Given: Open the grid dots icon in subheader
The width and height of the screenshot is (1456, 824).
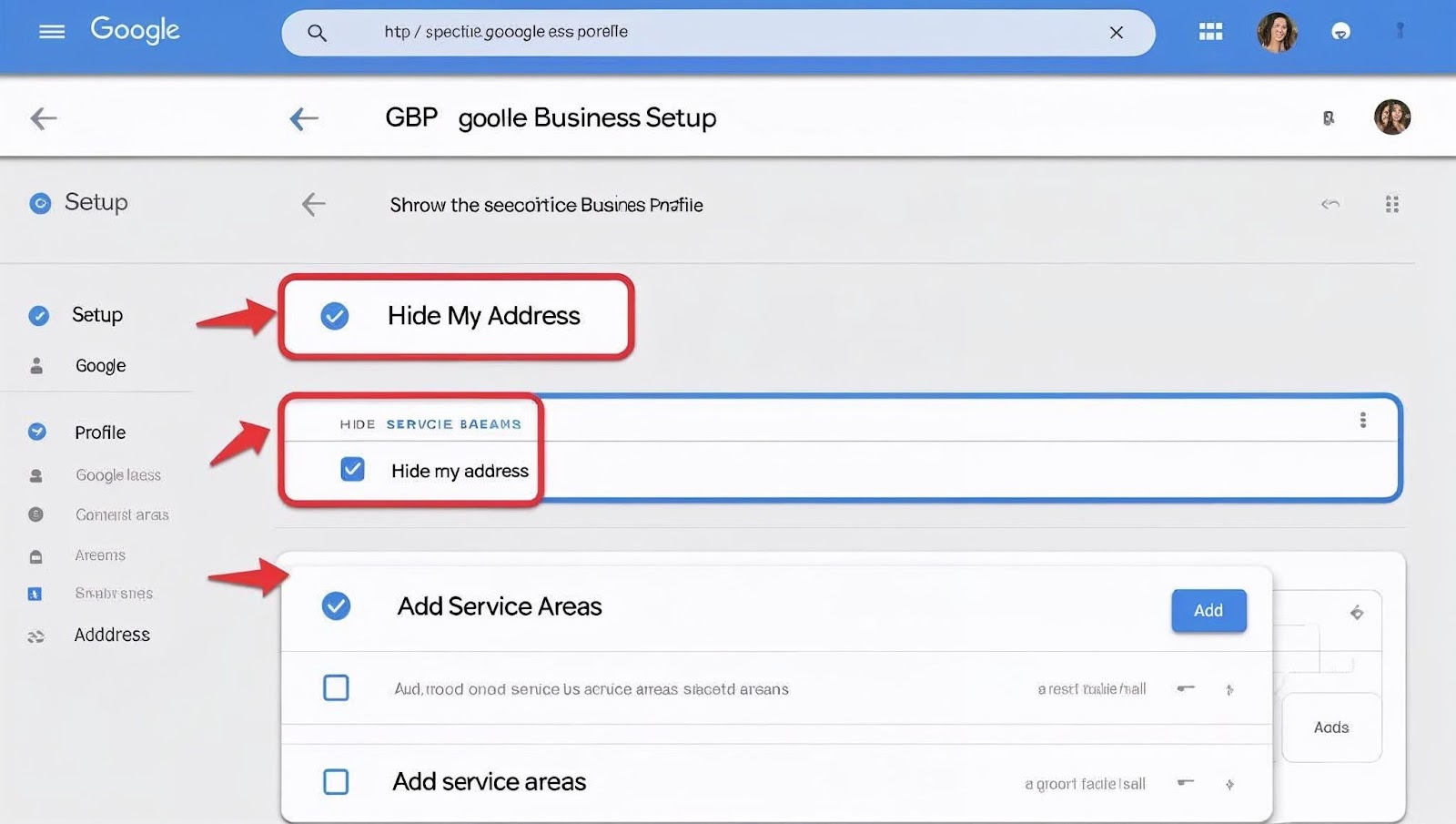Looking at the screenshot, I should pos(1391,204).
